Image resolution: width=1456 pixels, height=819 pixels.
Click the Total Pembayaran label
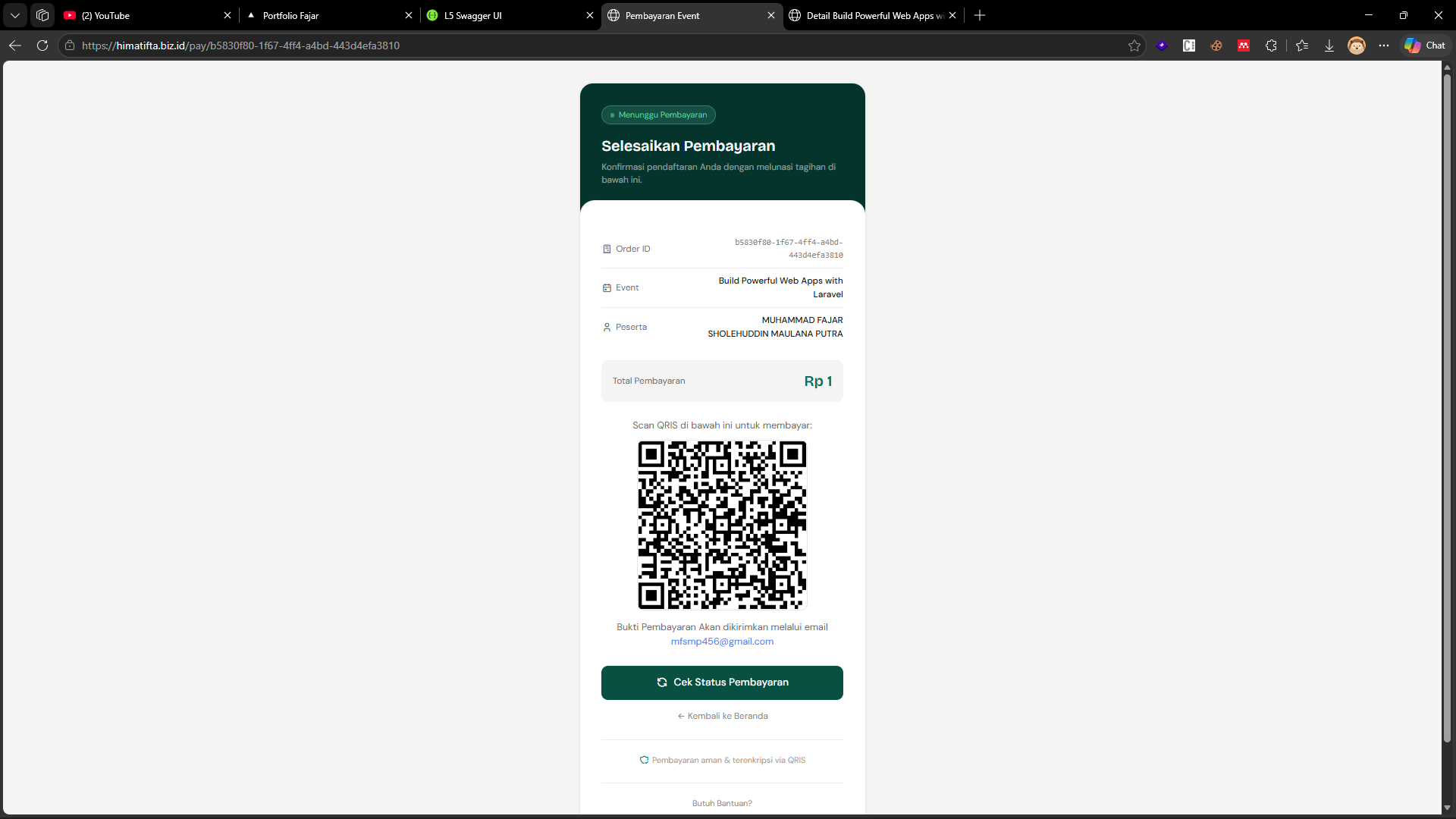[x=648, y=381]
